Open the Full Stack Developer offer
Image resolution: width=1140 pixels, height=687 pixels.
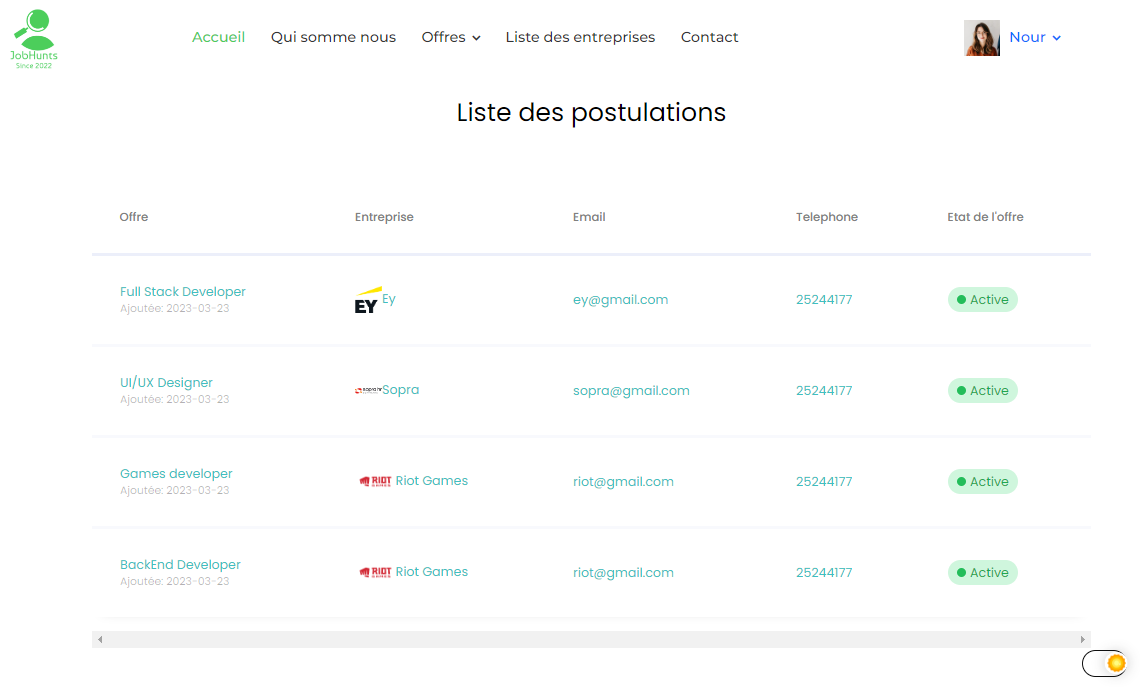pos(182,292)
